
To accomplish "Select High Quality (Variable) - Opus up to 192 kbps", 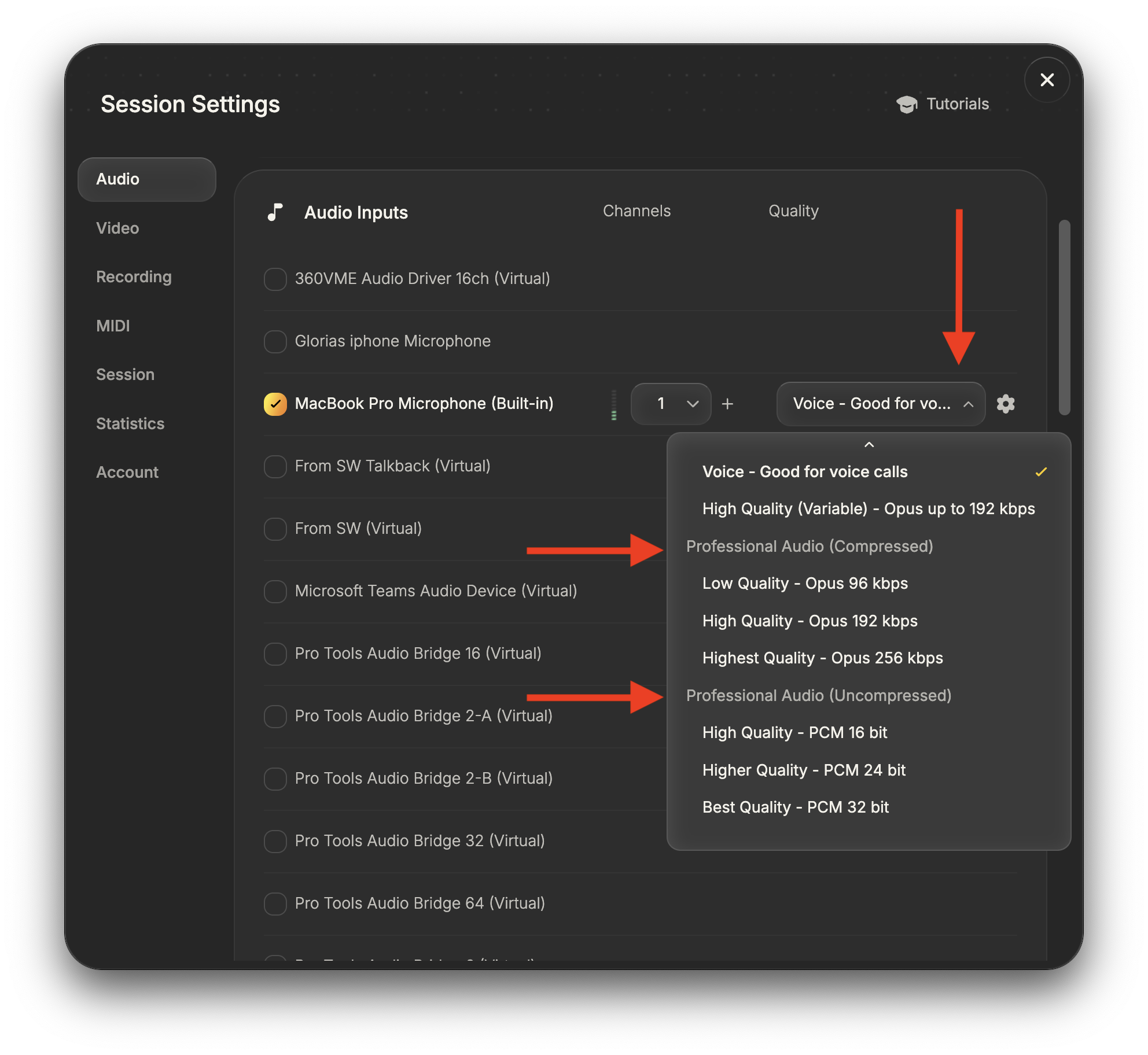I will click(868, 509).
